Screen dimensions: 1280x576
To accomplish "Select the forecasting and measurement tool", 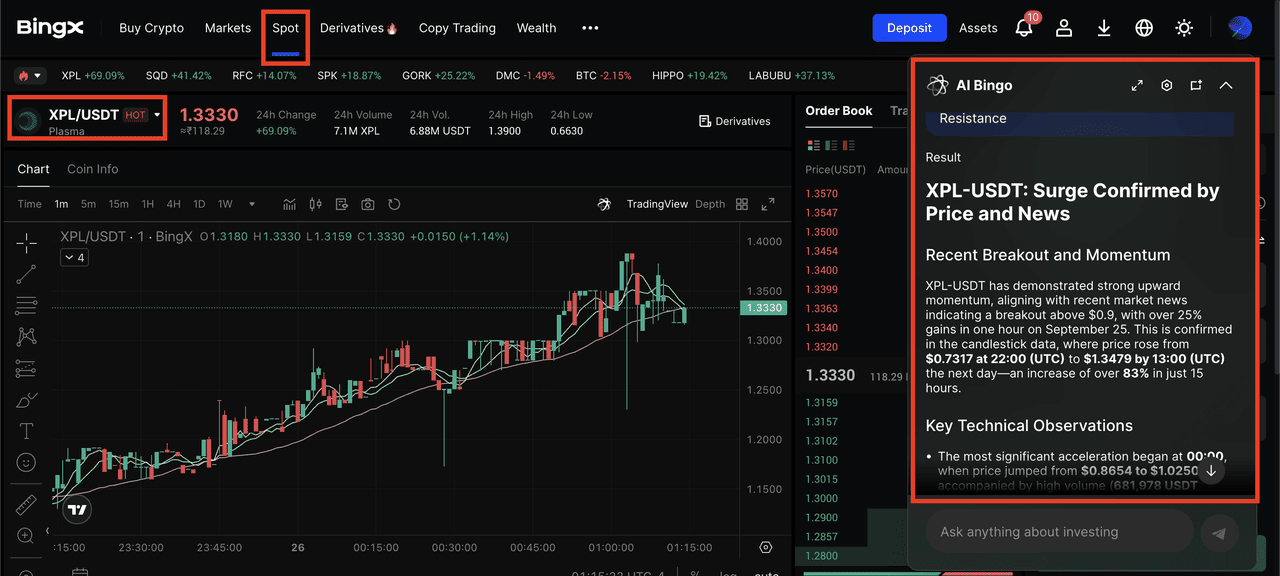I will point(27,368).
